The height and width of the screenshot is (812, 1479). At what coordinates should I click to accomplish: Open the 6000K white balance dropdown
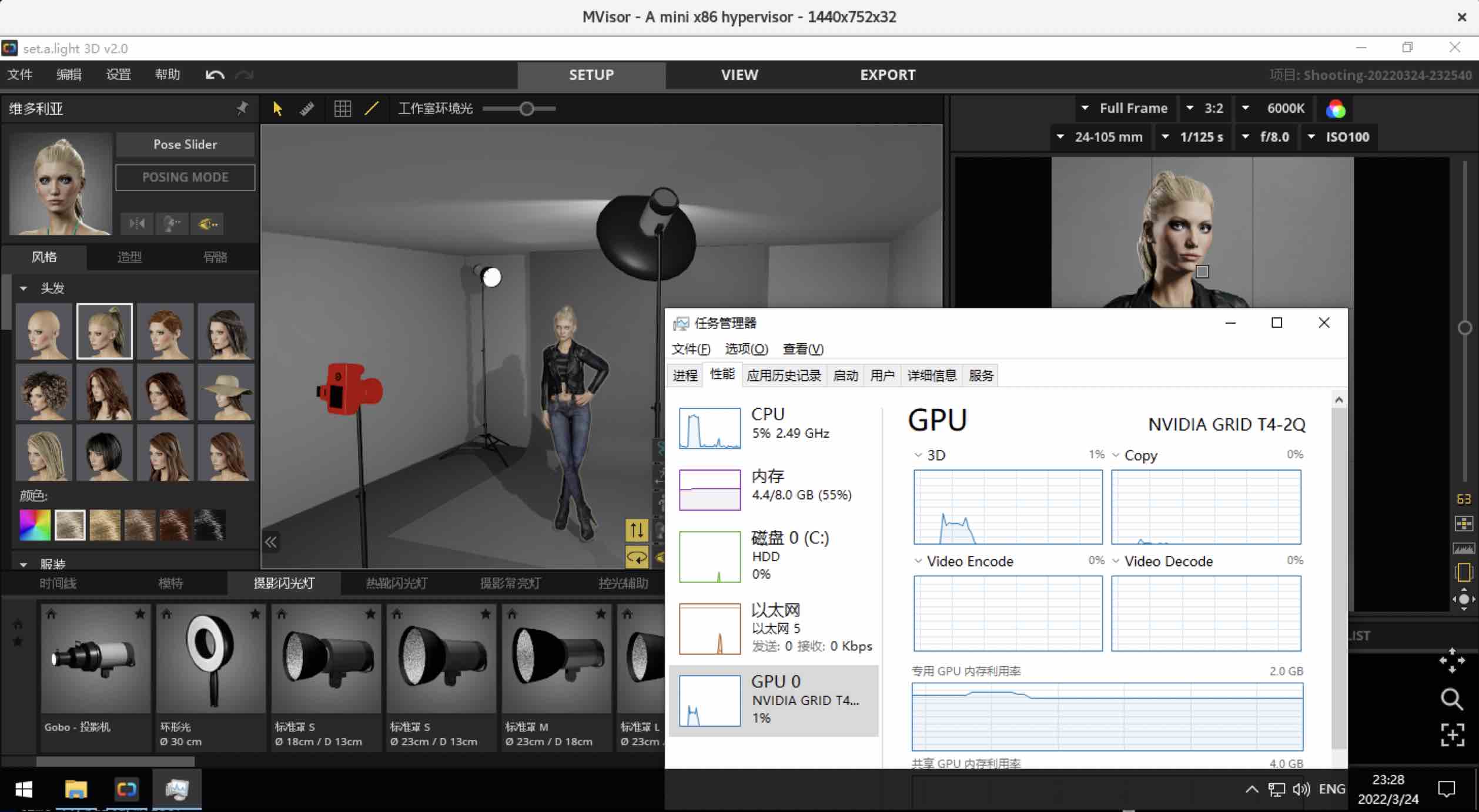(1273, 108)
